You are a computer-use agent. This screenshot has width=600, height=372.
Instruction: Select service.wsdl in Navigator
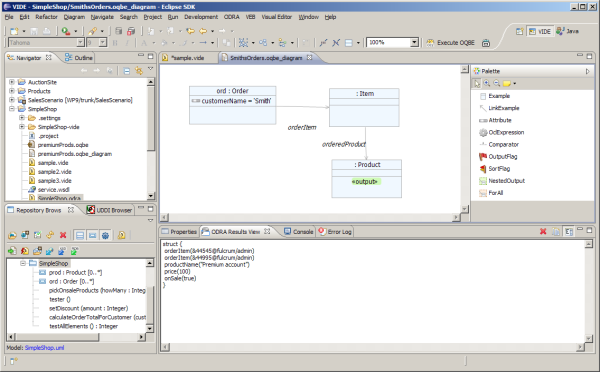coord(54,190)
